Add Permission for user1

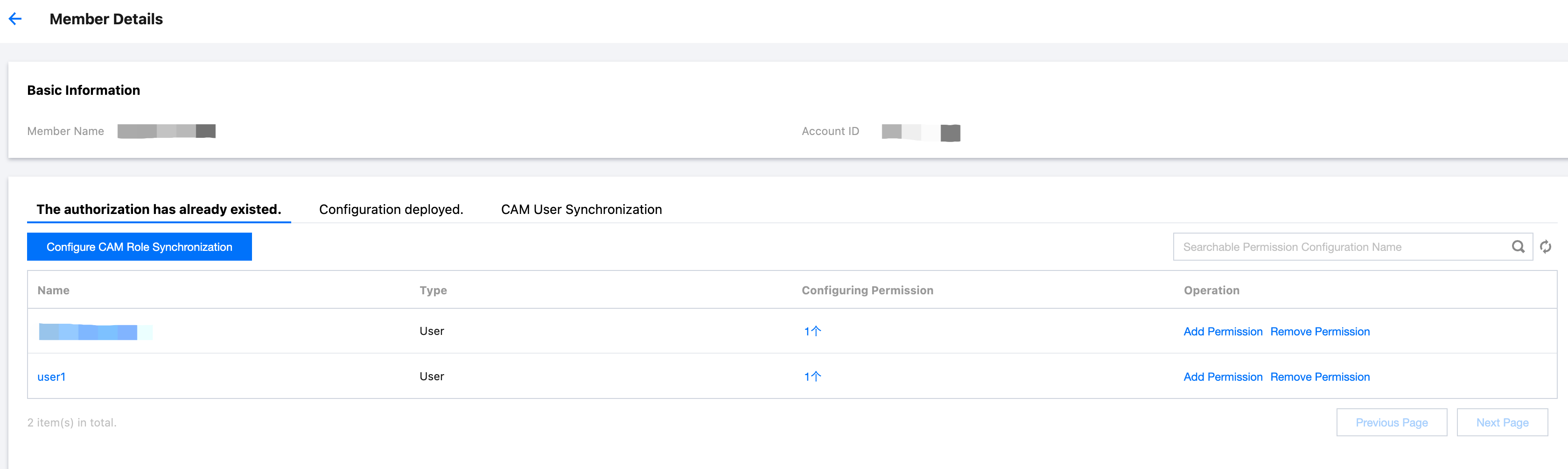click(1222, 377)
